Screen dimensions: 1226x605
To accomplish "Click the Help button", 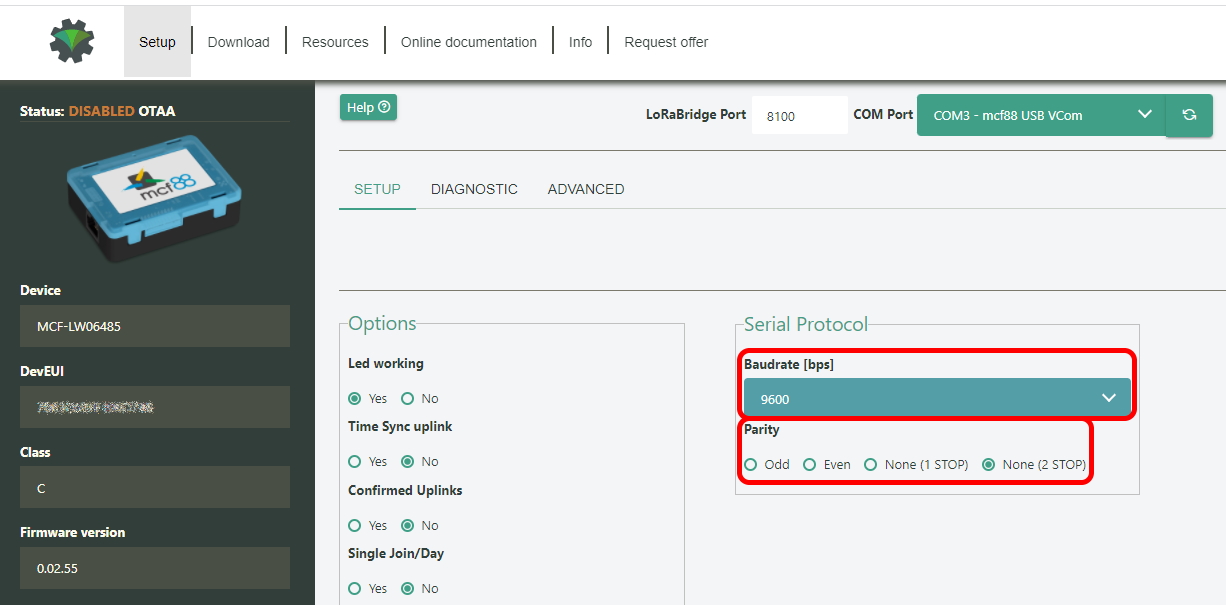I will 368,108.
